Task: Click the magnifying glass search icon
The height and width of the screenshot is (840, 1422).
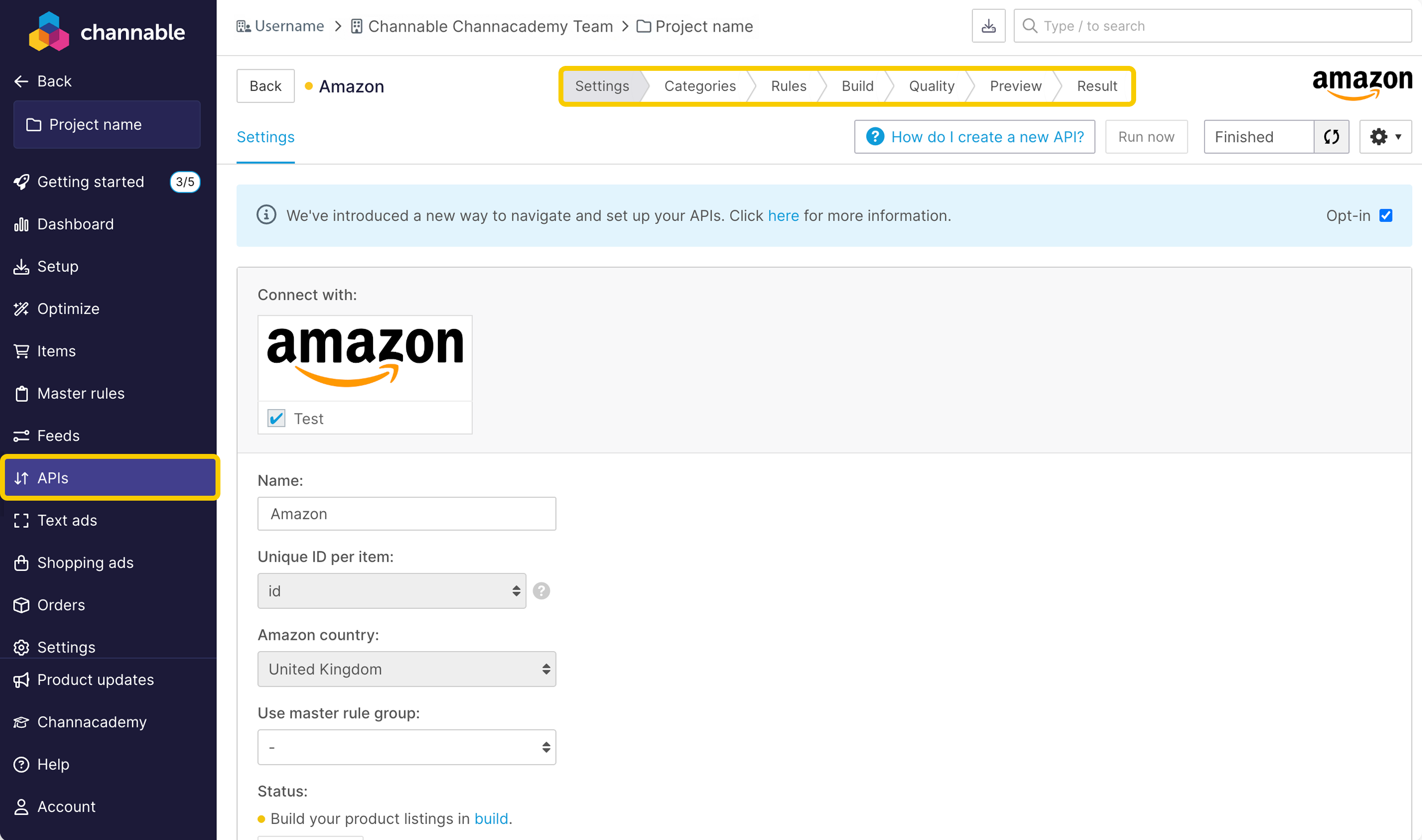Action: 1029,26
